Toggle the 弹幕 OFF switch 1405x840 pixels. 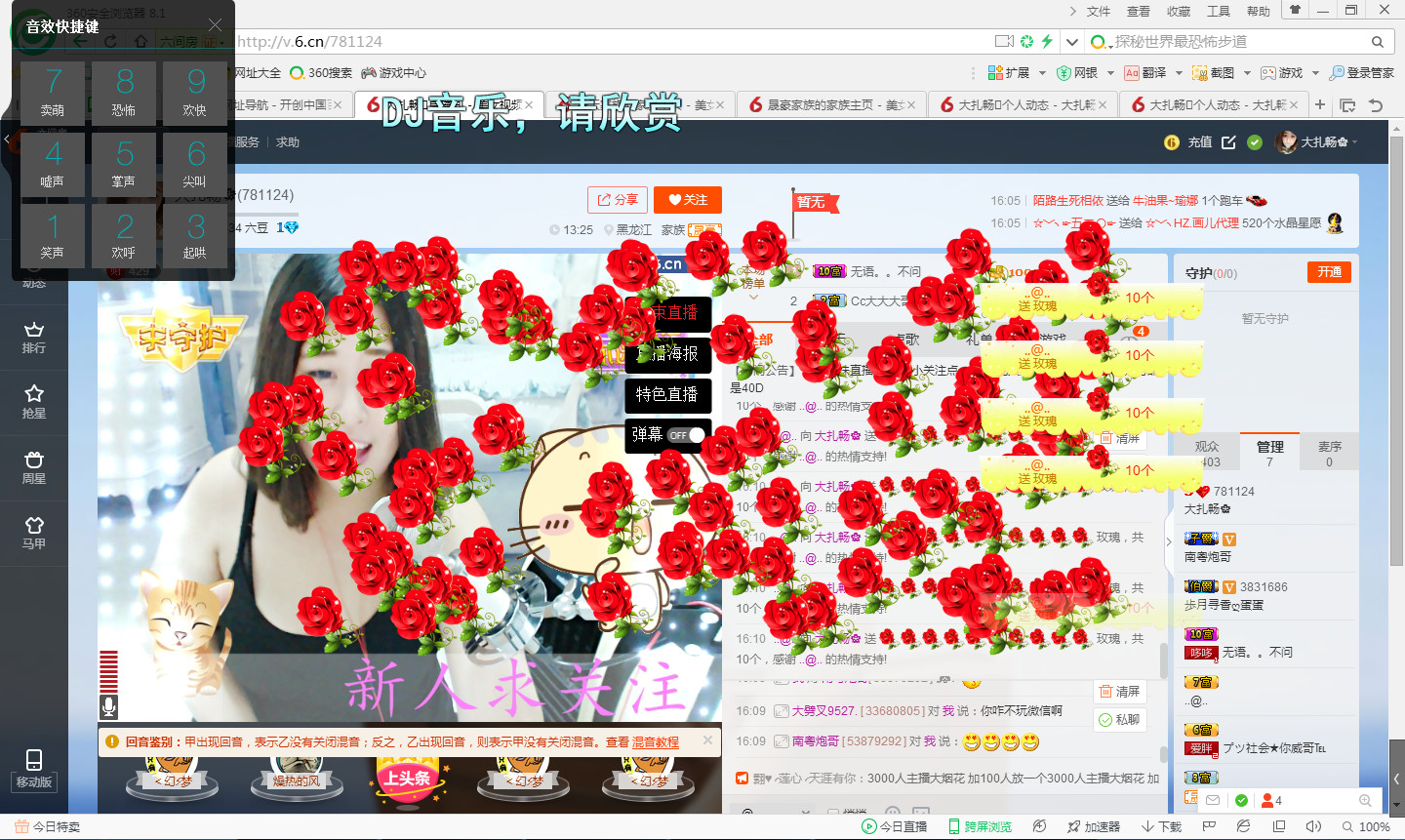[x=686, y=435]
